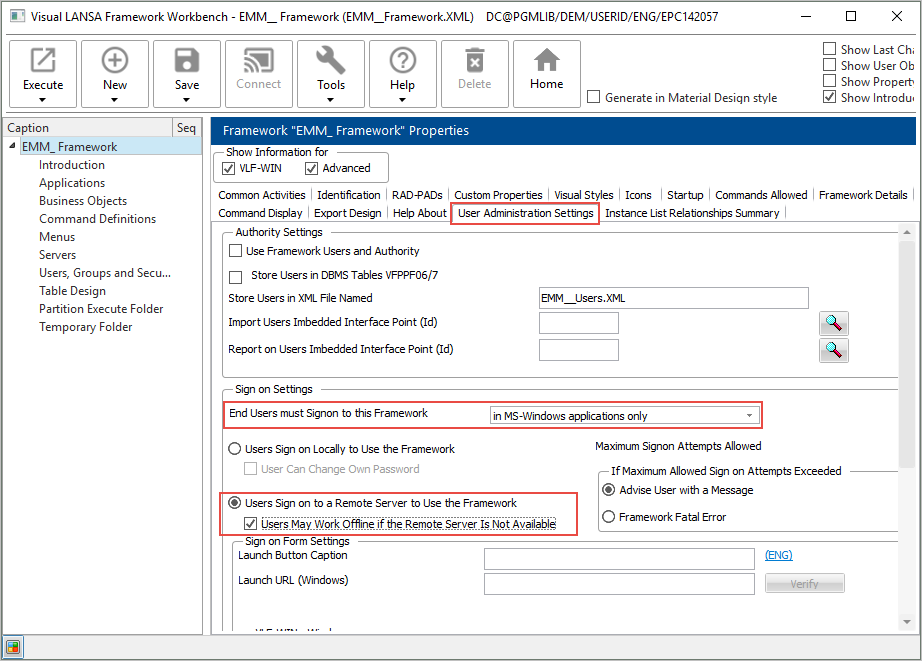Expand the New button dropdown arrow
This screenshot has height=661, width=922.
click(x=115, y=99)
